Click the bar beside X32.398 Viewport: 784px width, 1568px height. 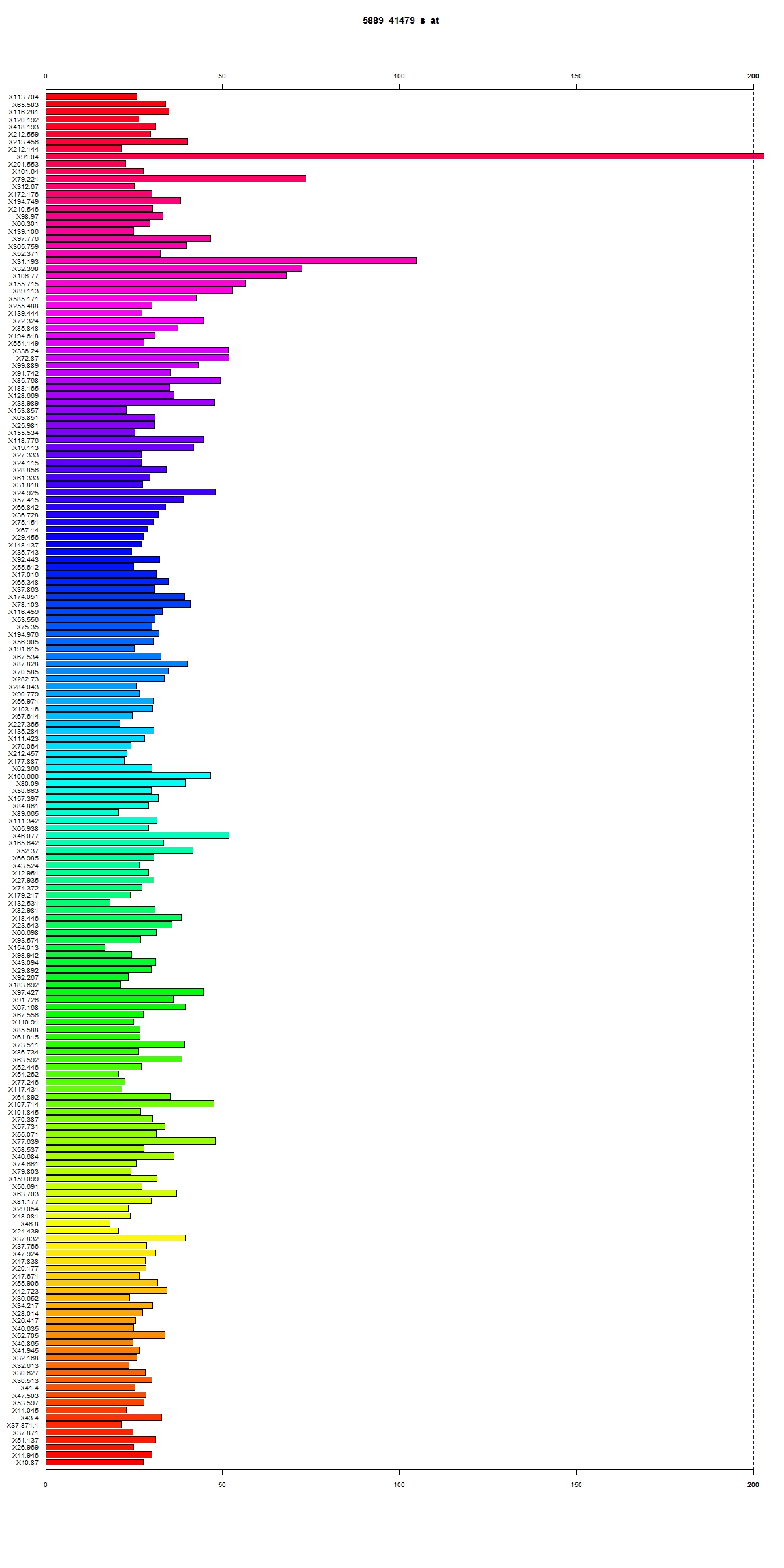pos(174,269)
